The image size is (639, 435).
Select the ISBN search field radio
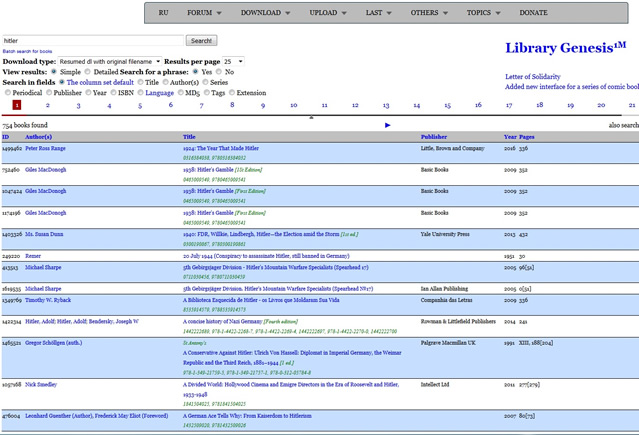pos(114,93)
